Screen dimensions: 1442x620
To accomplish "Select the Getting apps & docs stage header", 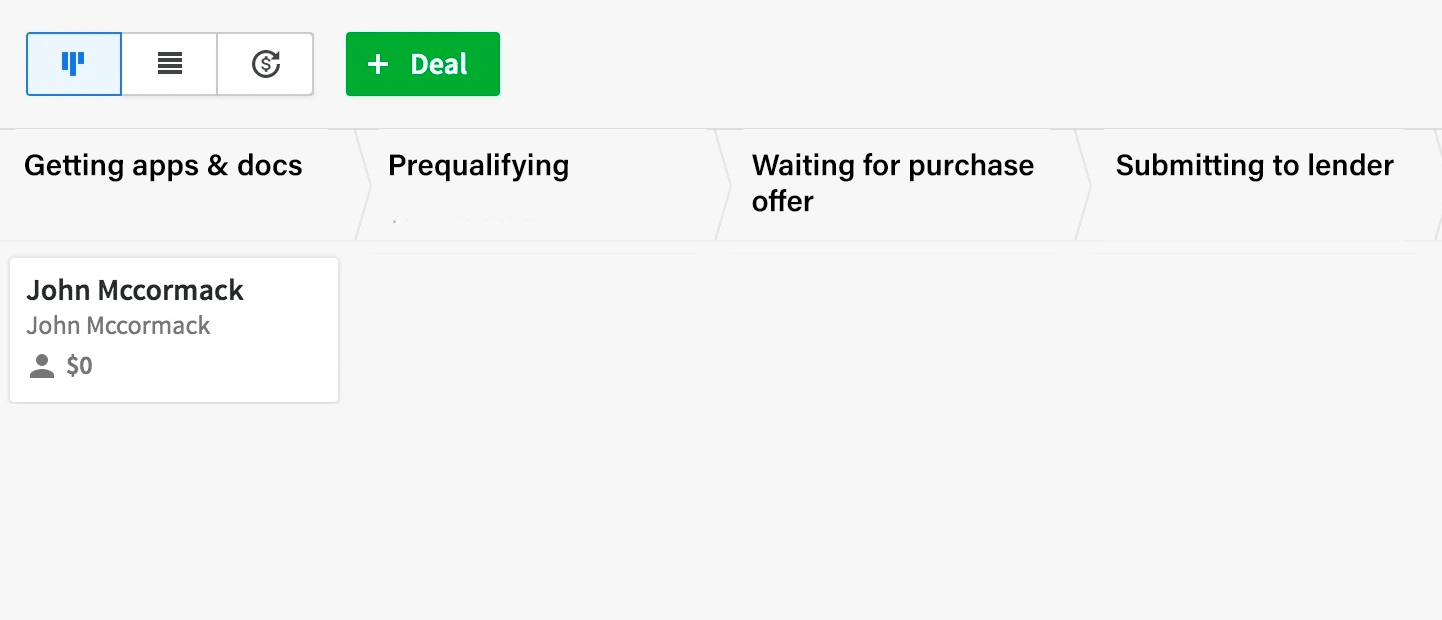I will [163, 165].
